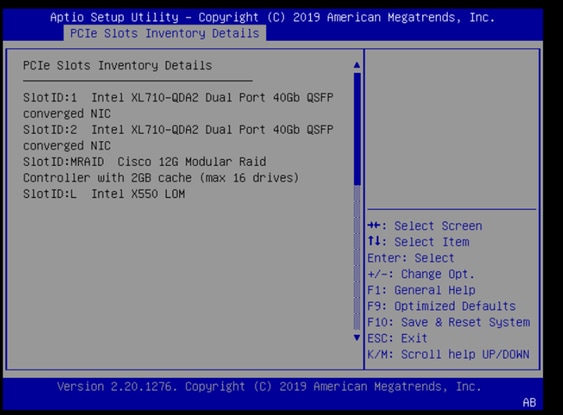Image resolution: width=563 pixels, height=415 pixels.
Task: Click the PCIe Slots Inventory Details heading
Action: (x=117, y=66)
